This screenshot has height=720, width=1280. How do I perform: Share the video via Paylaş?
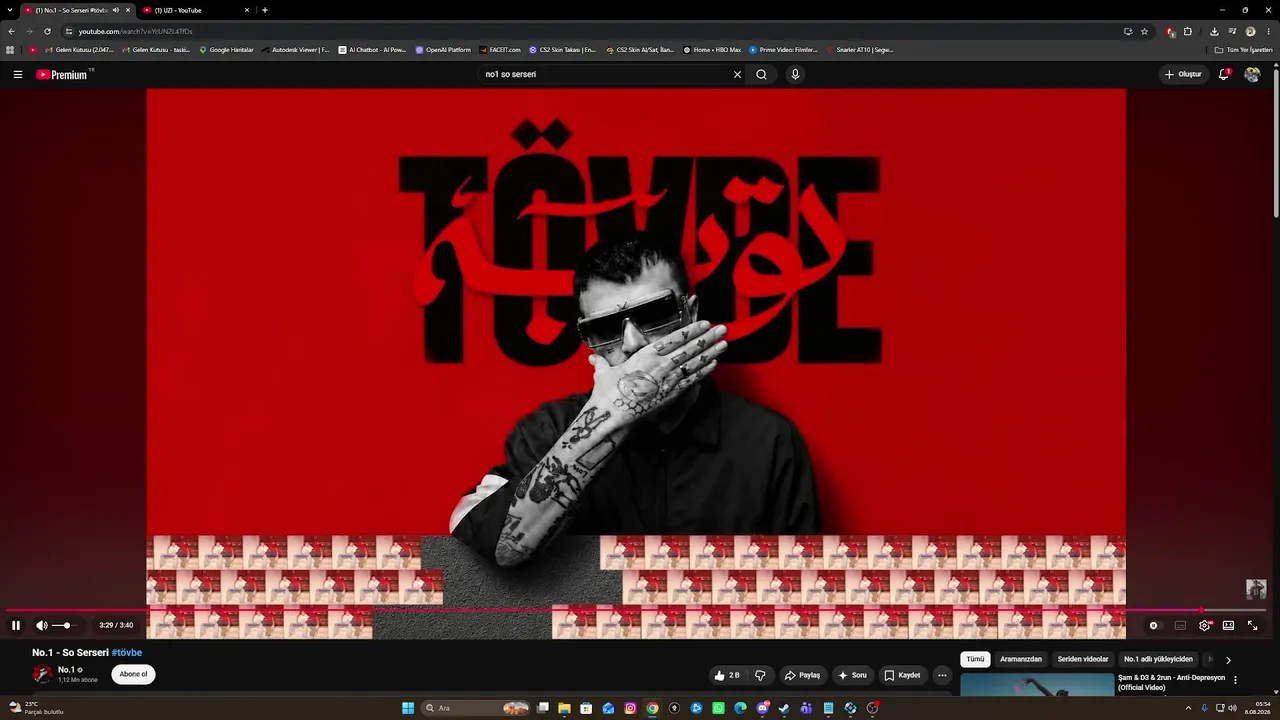(802, 675)
